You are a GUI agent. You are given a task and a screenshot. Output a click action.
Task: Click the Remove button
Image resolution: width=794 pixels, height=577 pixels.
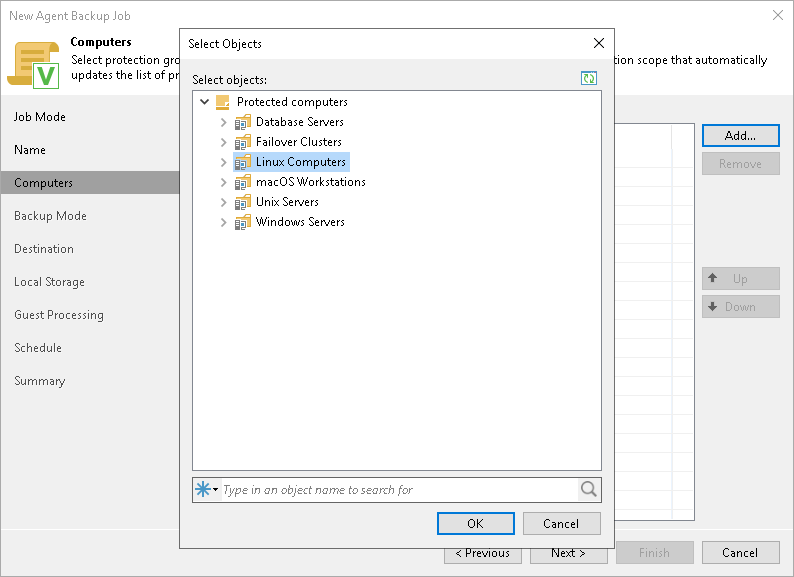click(740, 164)
